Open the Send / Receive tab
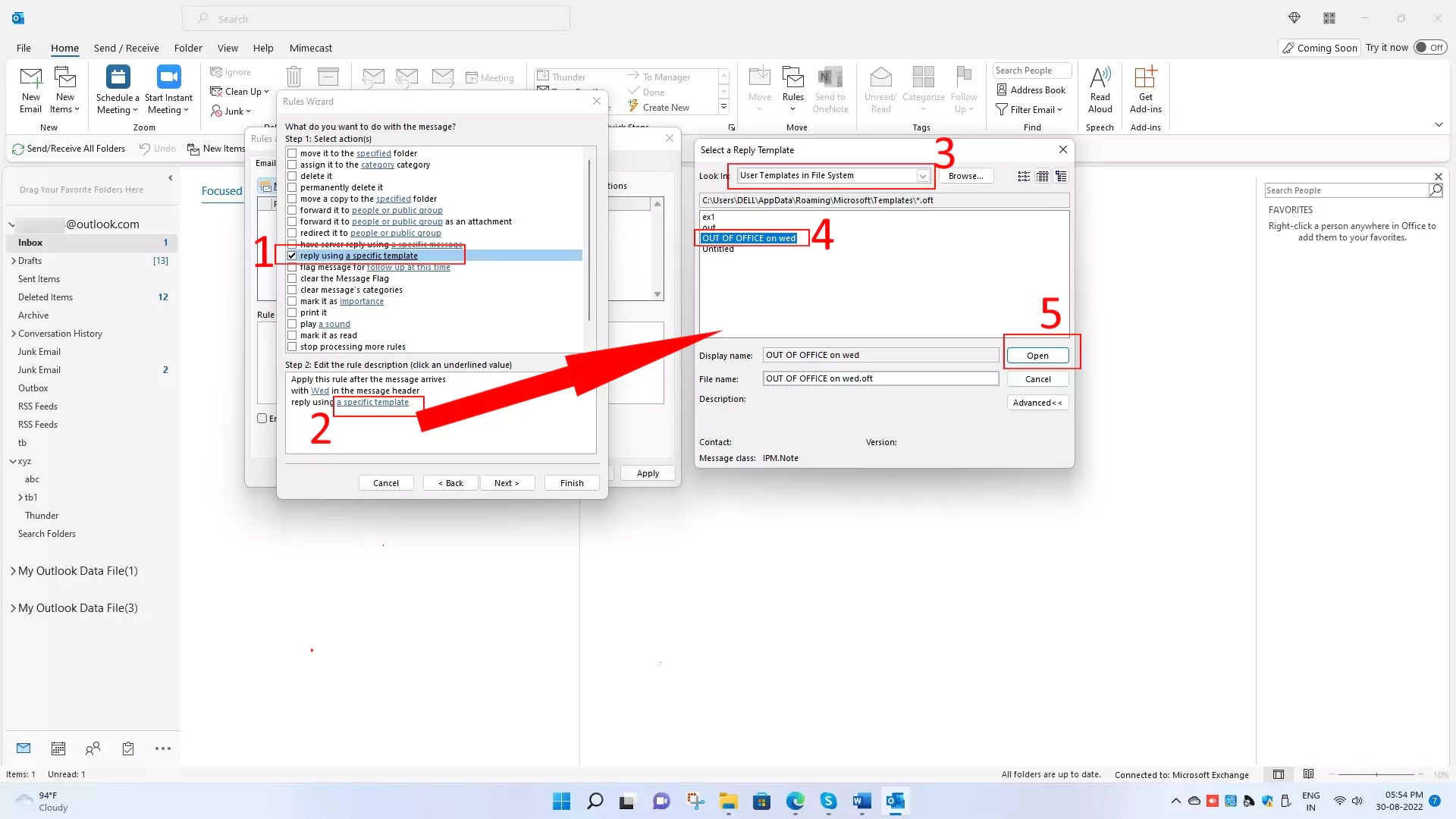Screen dimensions: 1456x819 point(126,48)
